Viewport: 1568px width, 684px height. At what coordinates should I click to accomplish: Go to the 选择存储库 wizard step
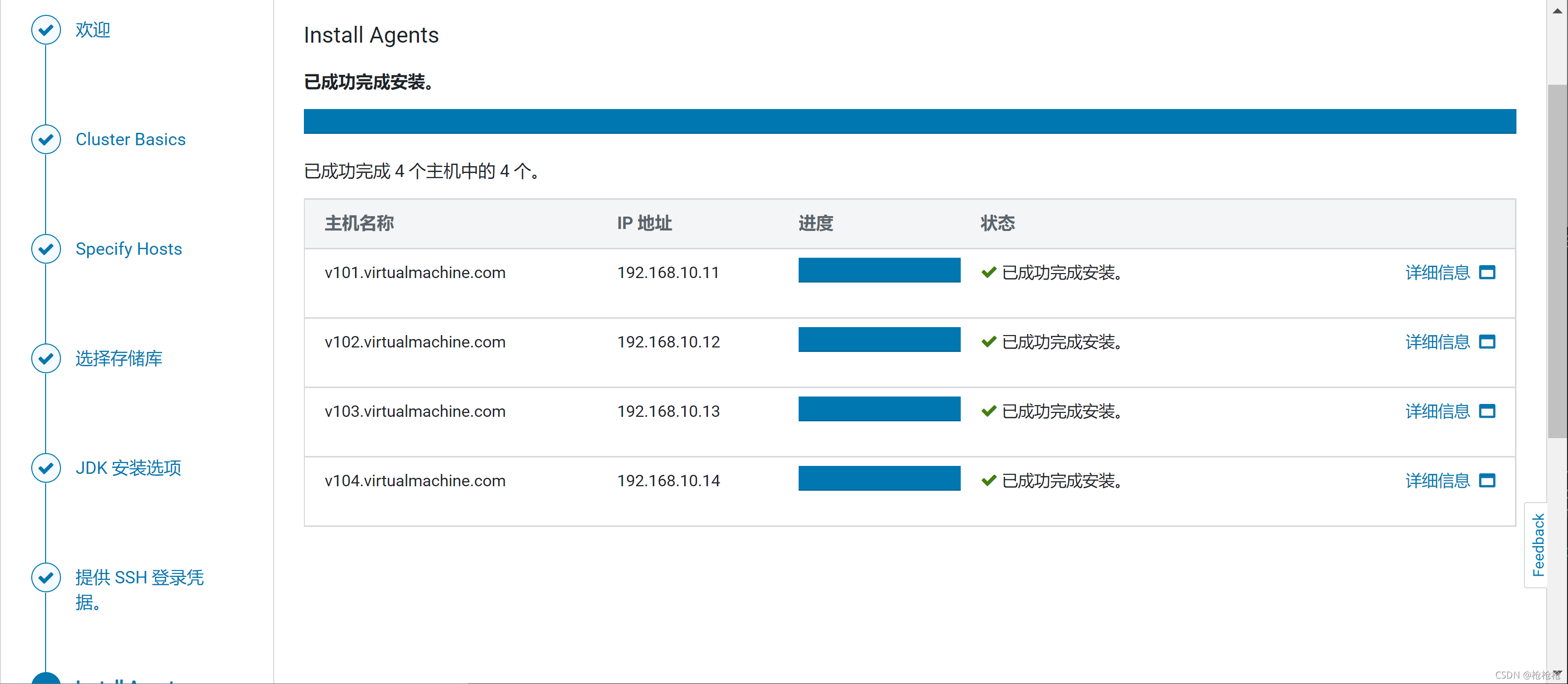[x=118, y=358]
